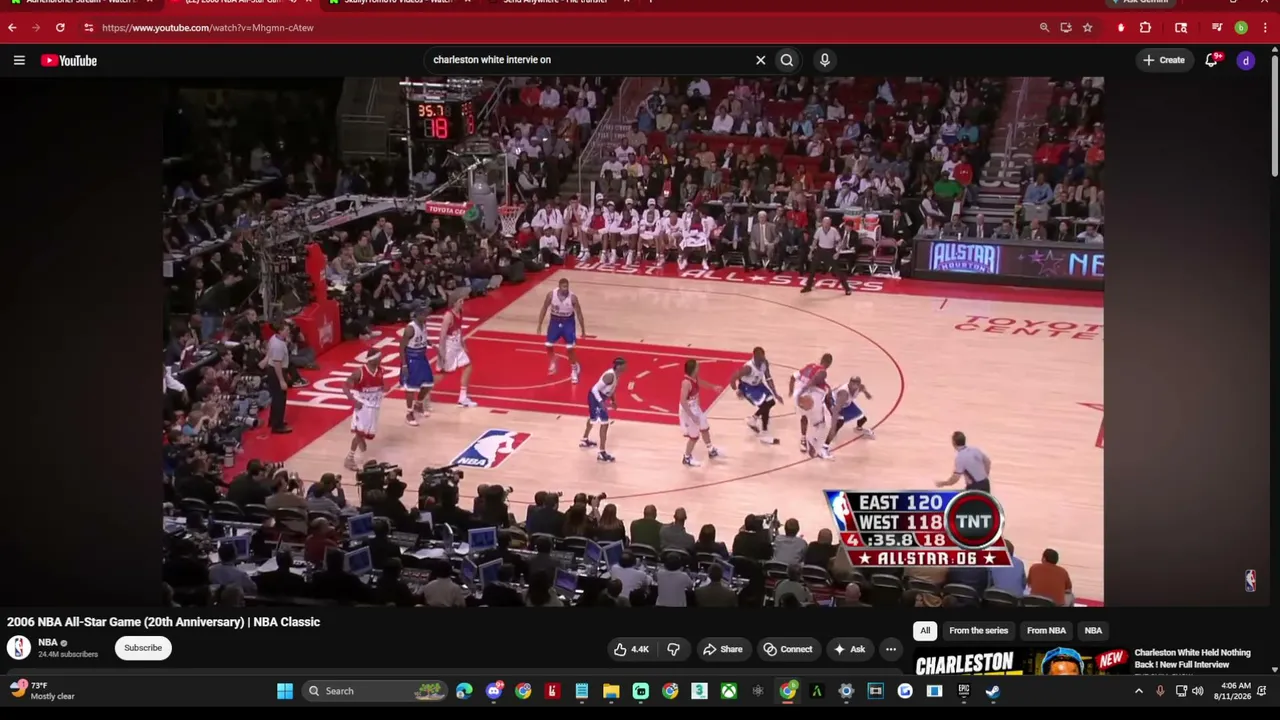The image size is (1280, 720).
Task: Select the NBA filter chip
Action: tap(1093, 631)
